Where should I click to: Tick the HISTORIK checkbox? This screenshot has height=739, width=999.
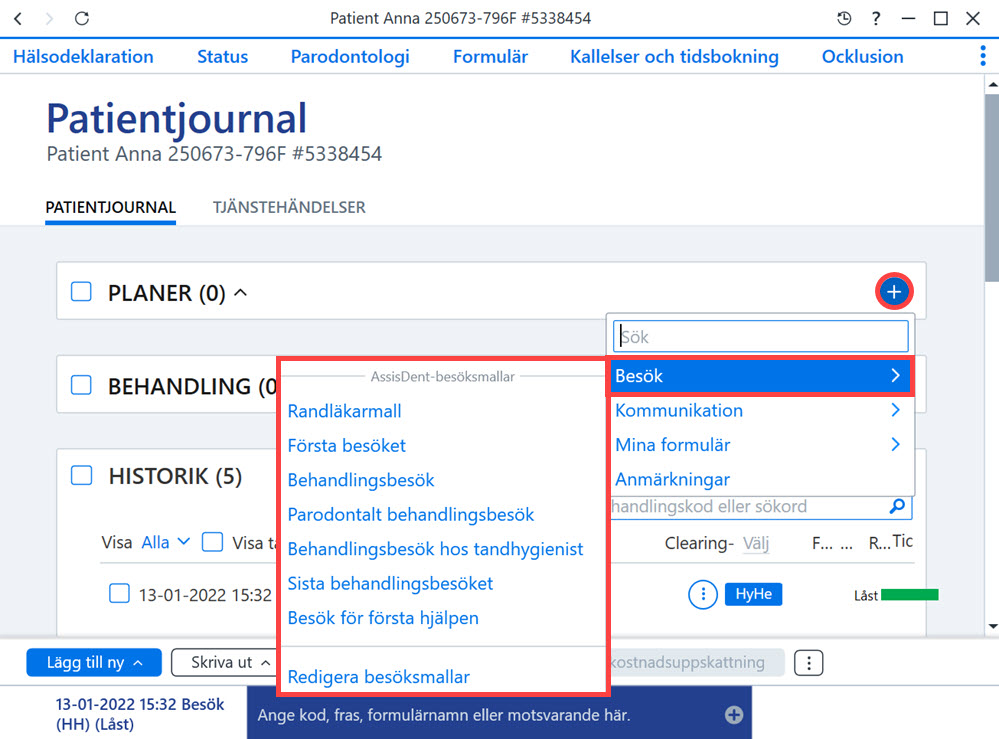(81, 475)
